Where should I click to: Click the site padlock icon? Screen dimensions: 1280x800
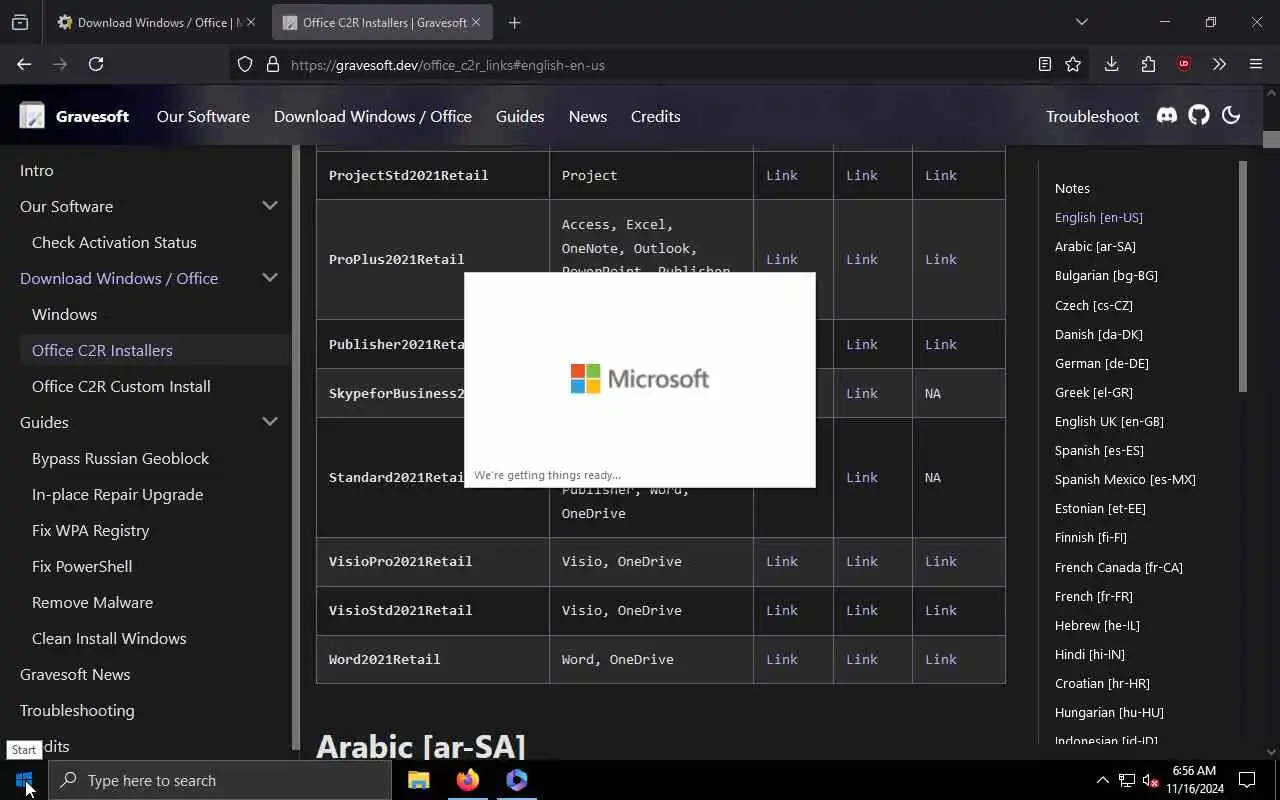(x=272, y=64)
